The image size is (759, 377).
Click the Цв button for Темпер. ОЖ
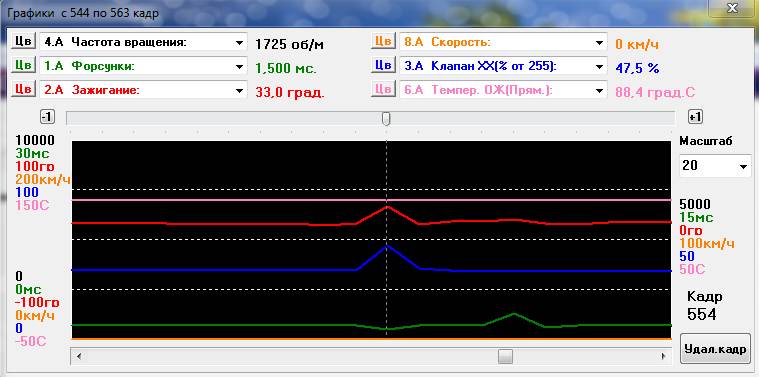click(383, 89)
